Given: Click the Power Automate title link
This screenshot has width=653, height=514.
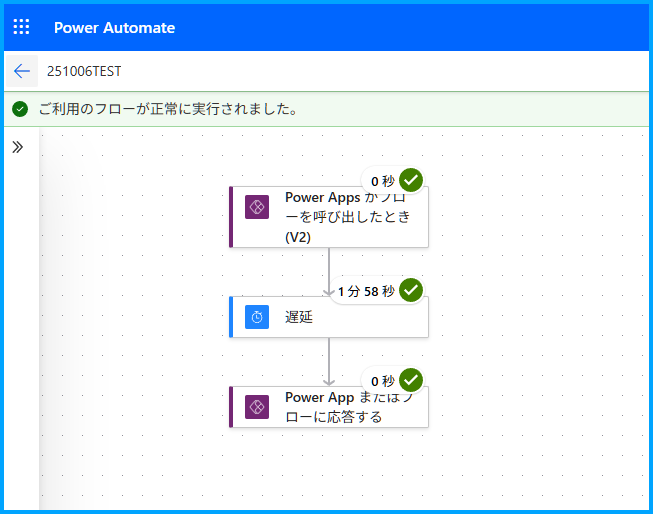Looking at the screenshot, I should pos(115,28).
